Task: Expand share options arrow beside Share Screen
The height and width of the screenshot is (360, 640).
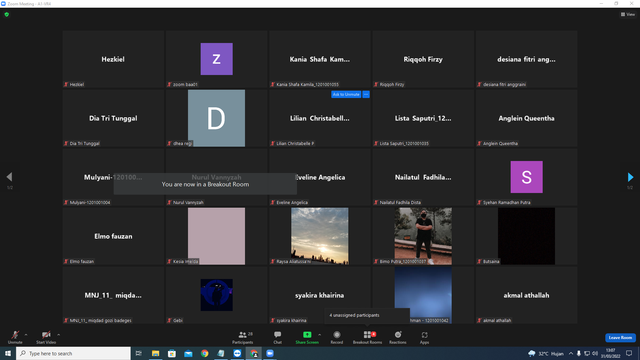Action: (320, 335)
